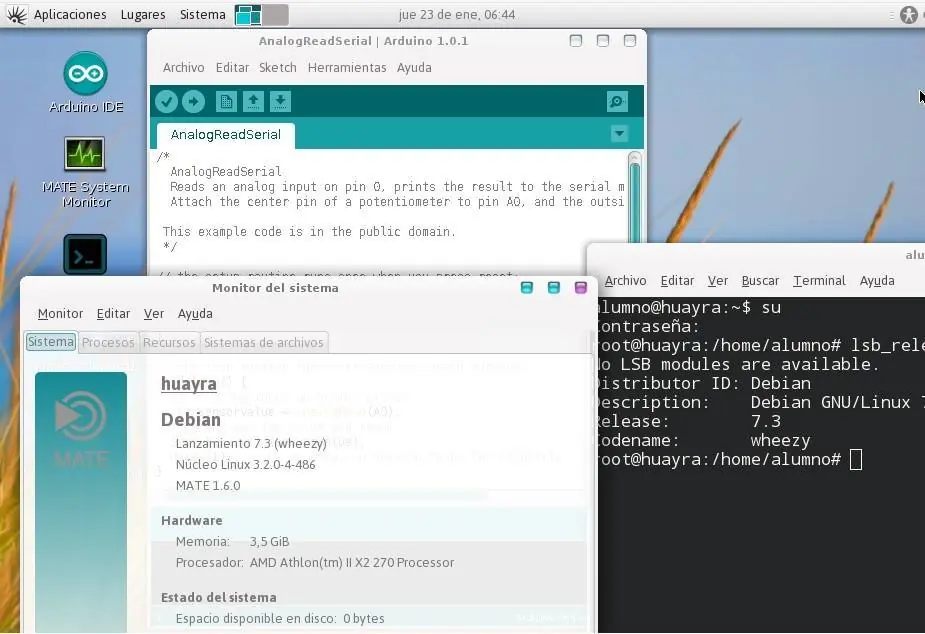Open the terminal desktop icon

coord(85,255)
